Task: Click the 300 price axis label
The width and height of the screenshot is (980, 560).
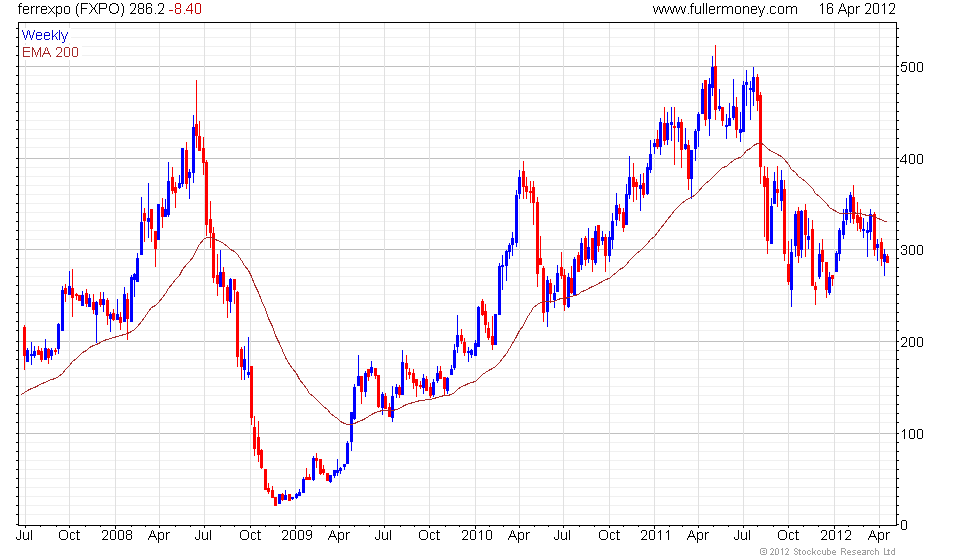Action: pos(912,250)
